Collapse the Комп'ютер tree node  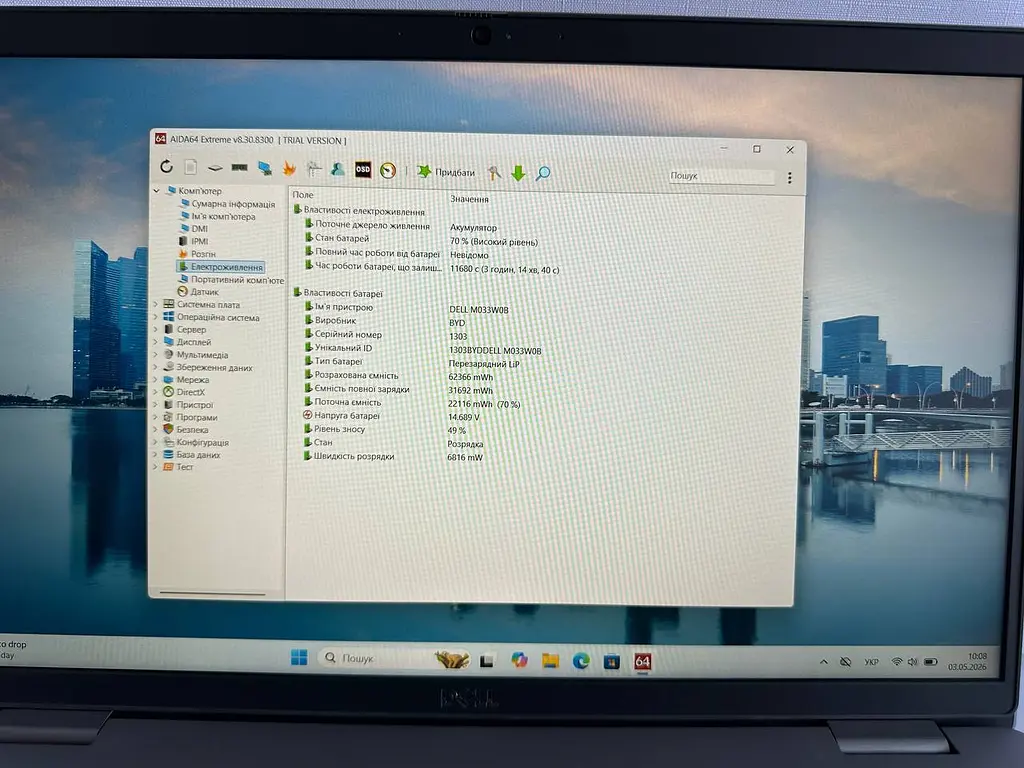(x=156, y=191)
